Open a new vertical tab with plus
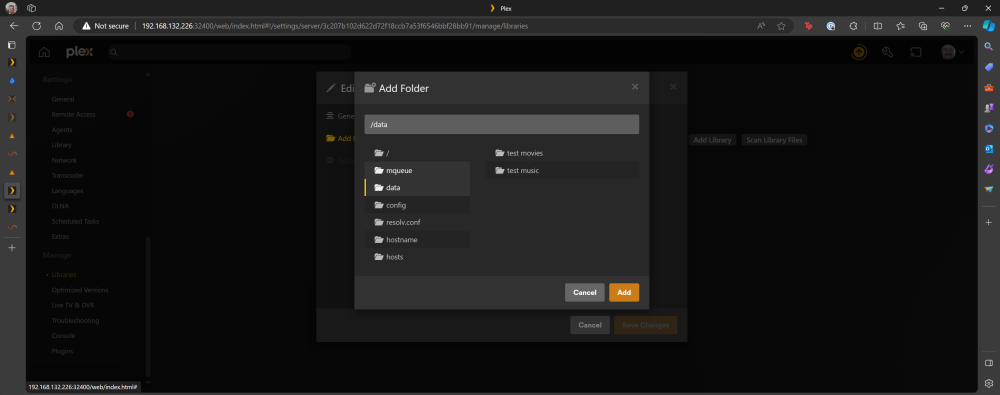 point(11,248)
